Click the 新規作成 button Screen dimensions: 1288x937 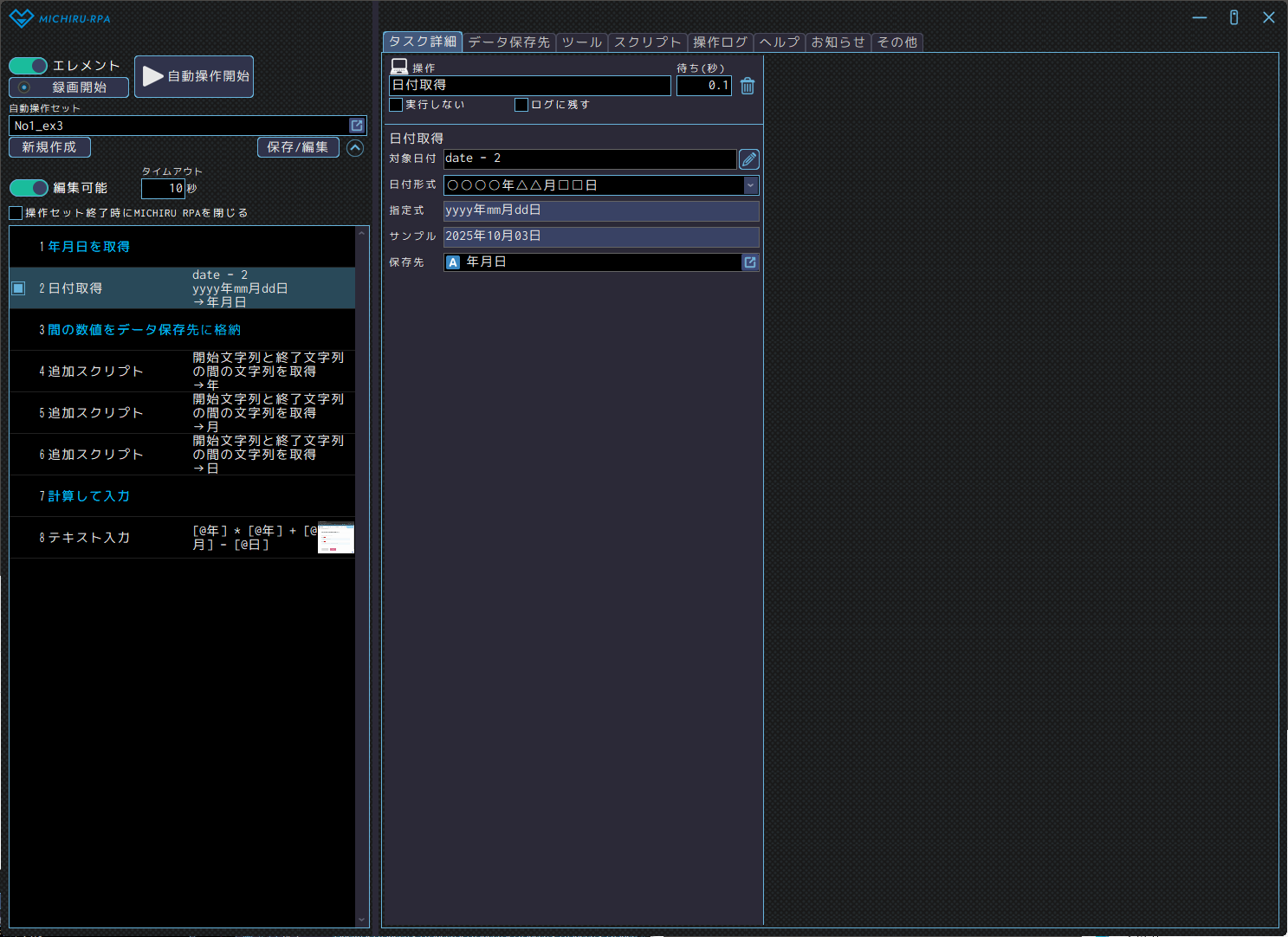click(49, 147)
